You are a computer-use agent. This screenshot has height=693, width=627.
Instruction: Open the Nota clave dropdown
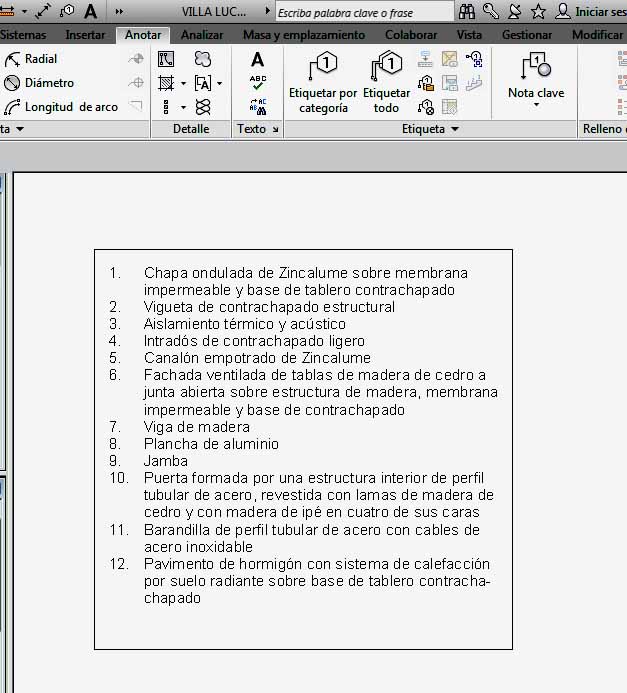coord(536,82)
